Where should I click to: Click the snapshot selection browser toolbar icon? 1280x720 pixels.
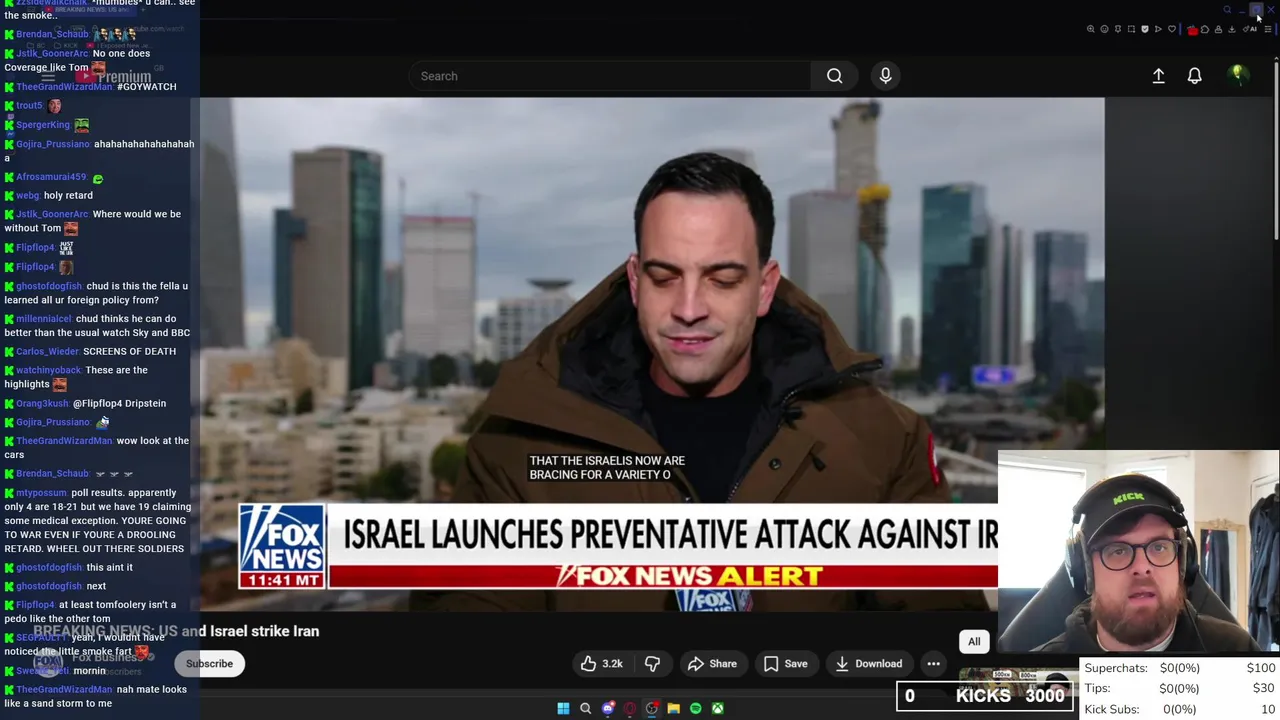click(x=1131, y=29)
